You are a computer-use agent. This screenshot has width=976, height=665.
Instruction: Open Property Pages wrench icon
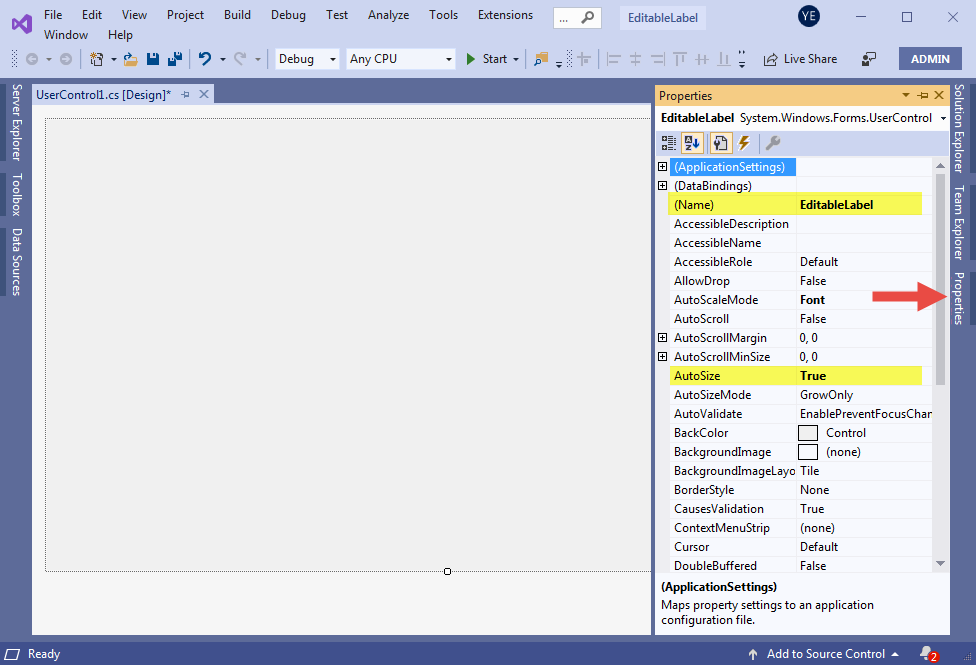772,143
